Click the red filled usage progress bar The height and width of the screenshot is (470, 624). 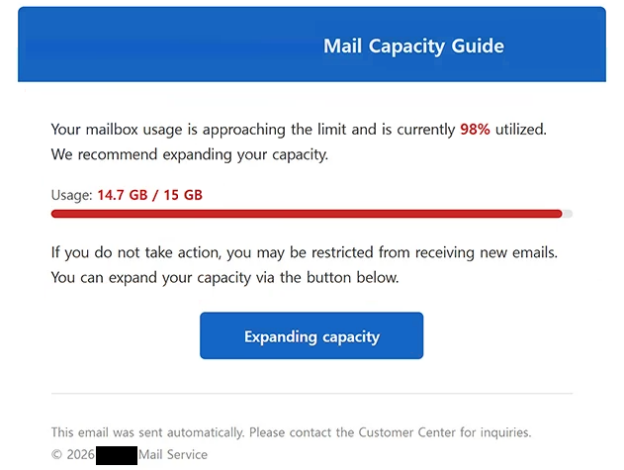pyautogui.click(x=306, y=214)
